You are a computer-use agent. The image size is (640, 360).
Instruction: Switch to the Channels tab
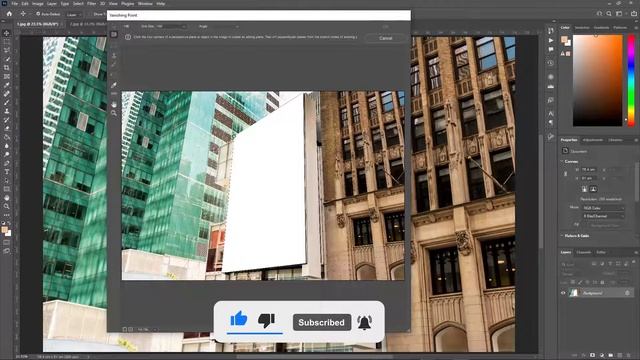click(x=584, y=252)
